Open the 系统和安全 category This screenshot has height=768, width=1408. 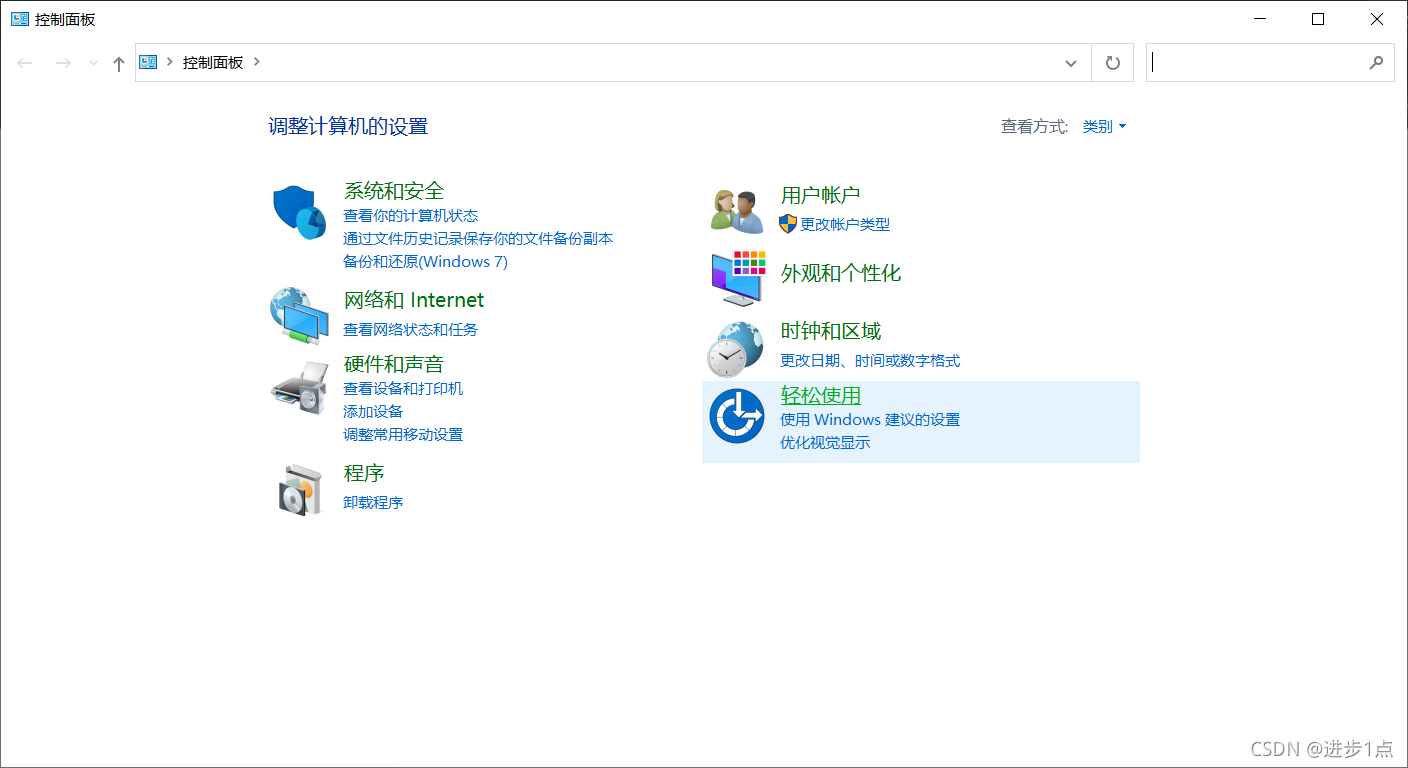coord(394,191)
